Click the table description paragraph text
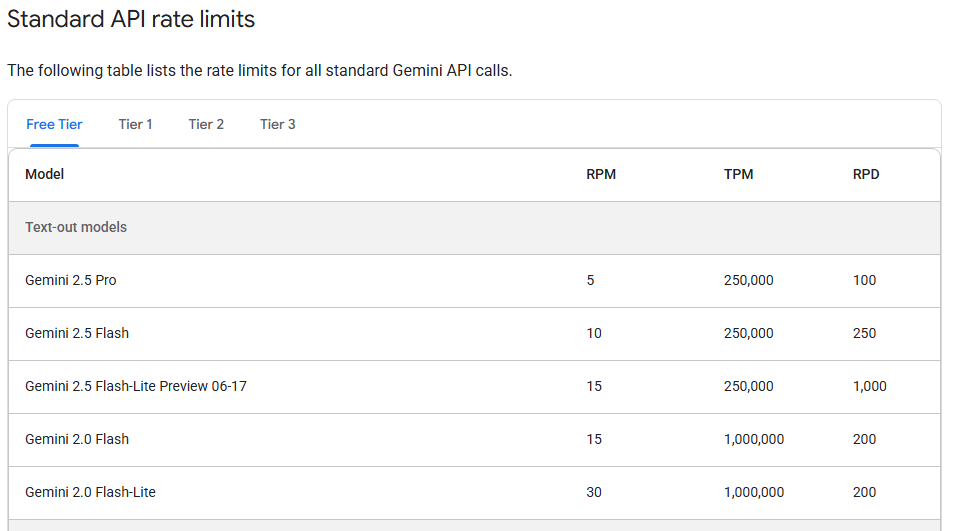Screen dimensions: 956x531 (x=260, y=71)
